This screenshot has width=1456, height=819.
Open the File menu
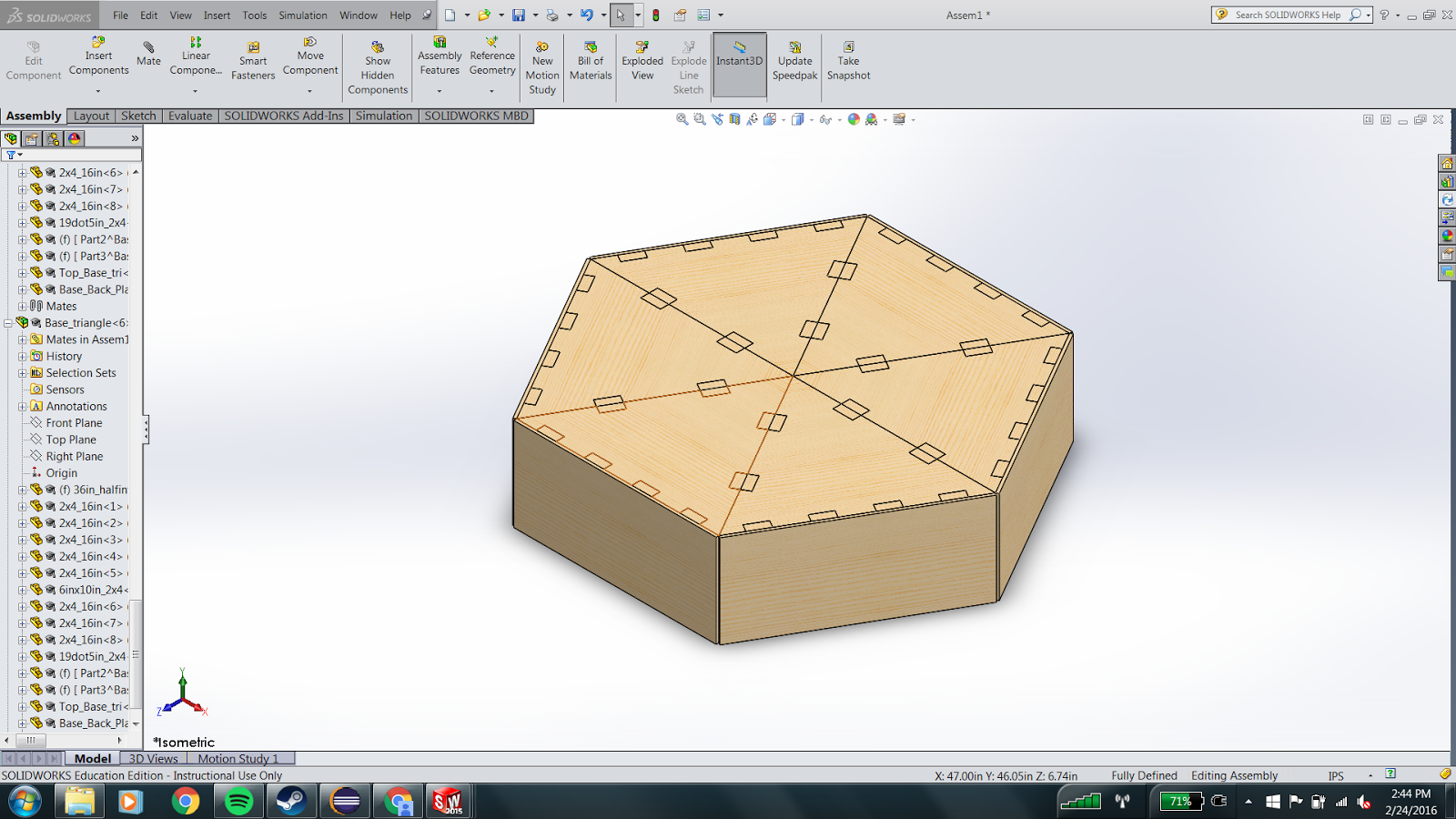point(120,15)
